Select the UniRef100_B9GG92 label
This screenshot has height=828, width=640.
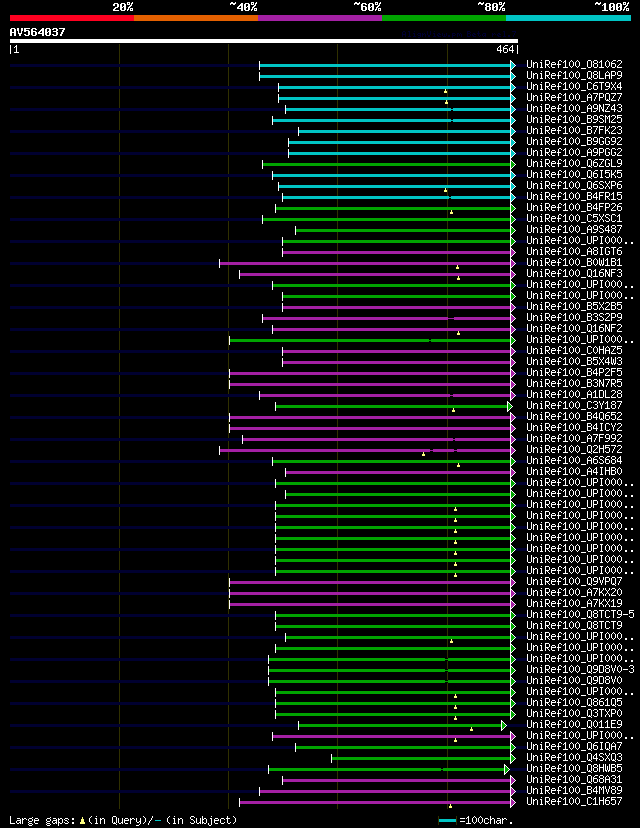coord(574,141)
